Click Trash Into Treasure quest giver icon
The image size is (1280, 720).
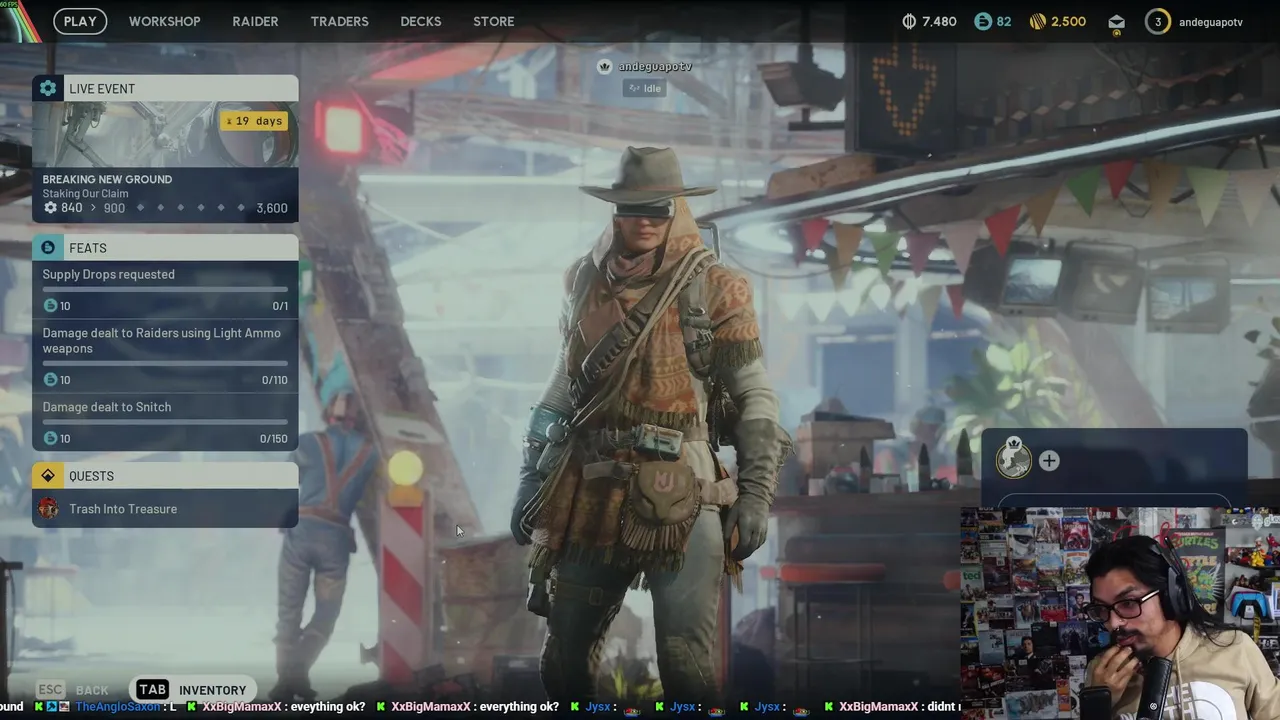(48, 509)
